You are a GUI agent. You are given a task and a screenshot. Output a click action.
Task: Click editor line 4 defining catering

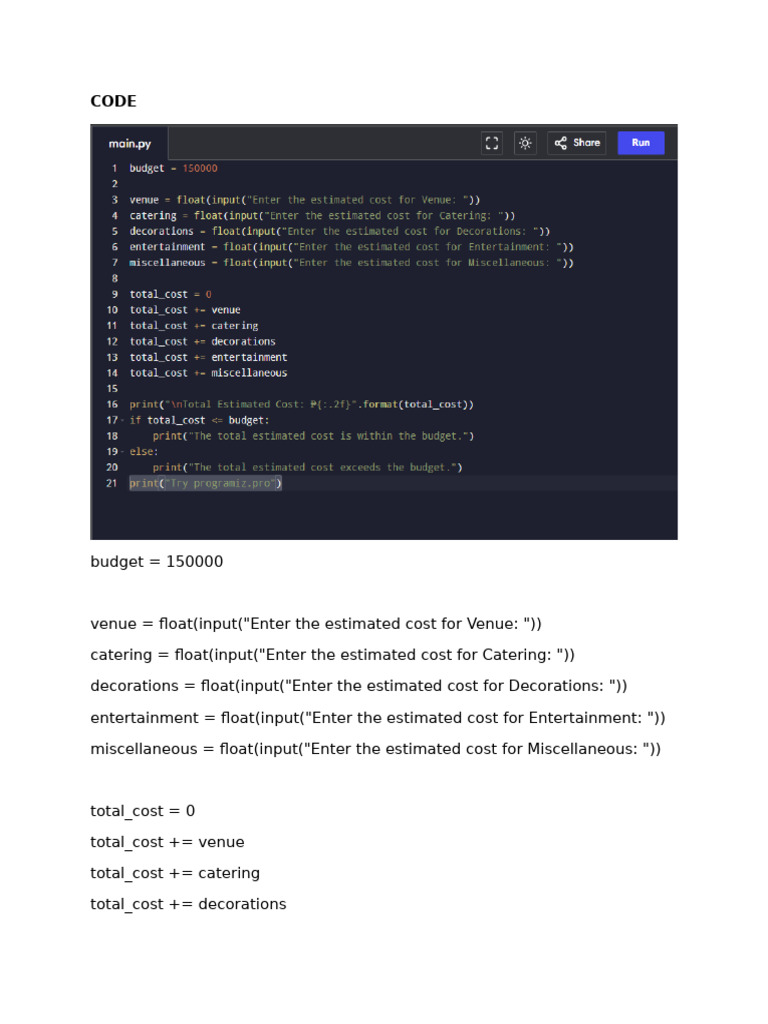point(322,216)
